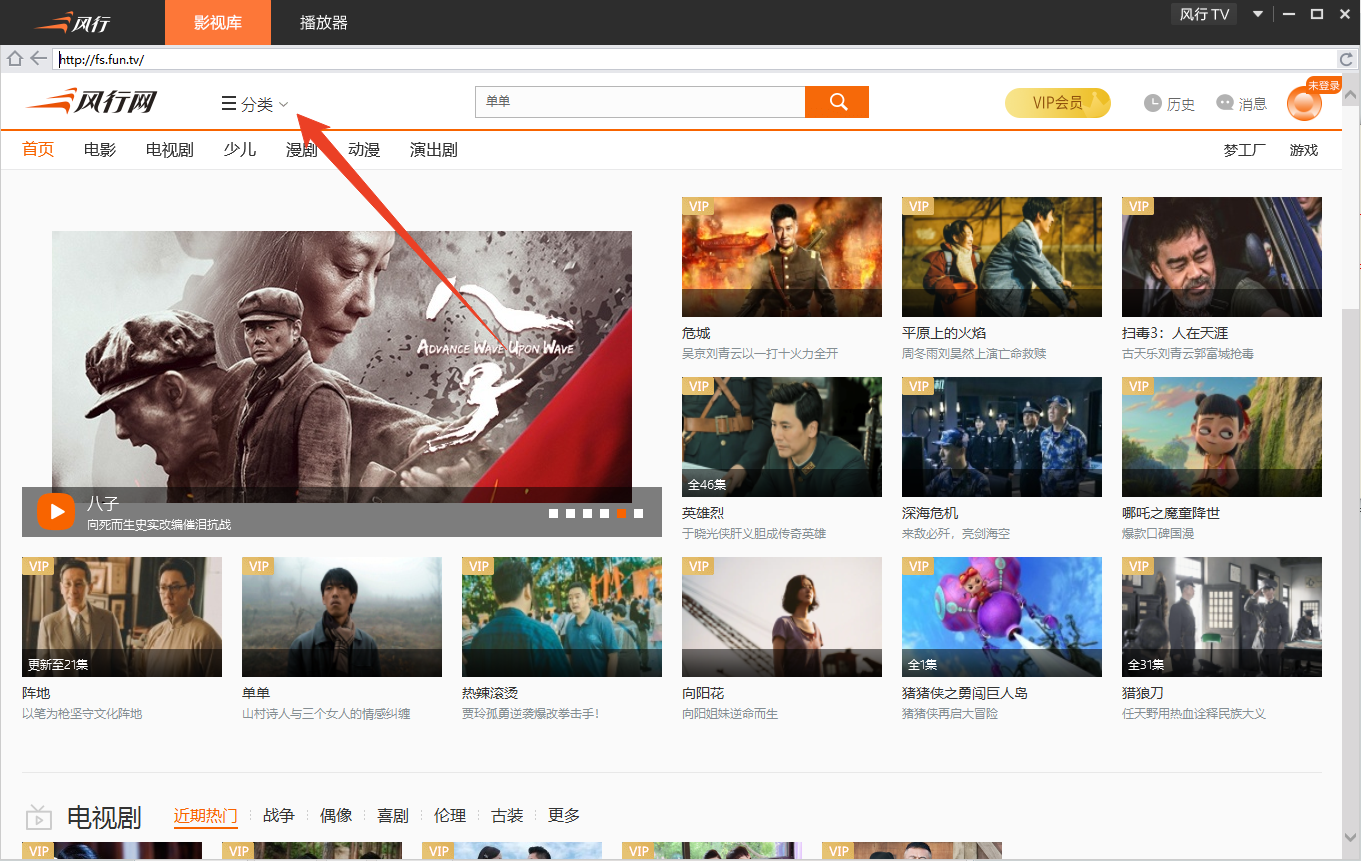This screenshot has width=1361, height=861.
Task: Switch to the 播放器 player tab
Action: coord(324,22)
